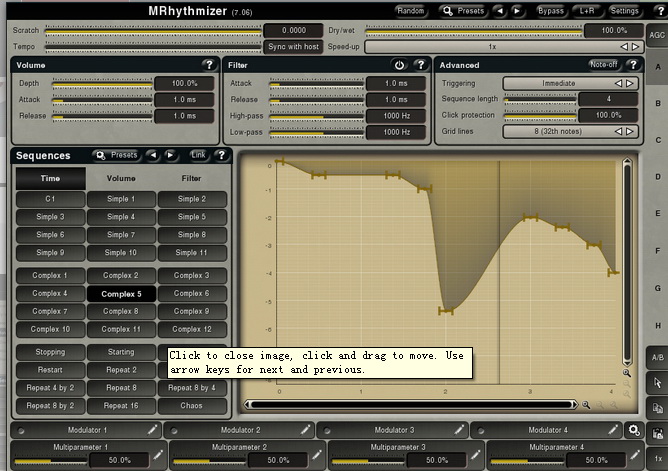Open main help question mark in title bar

tap(661, 11)
